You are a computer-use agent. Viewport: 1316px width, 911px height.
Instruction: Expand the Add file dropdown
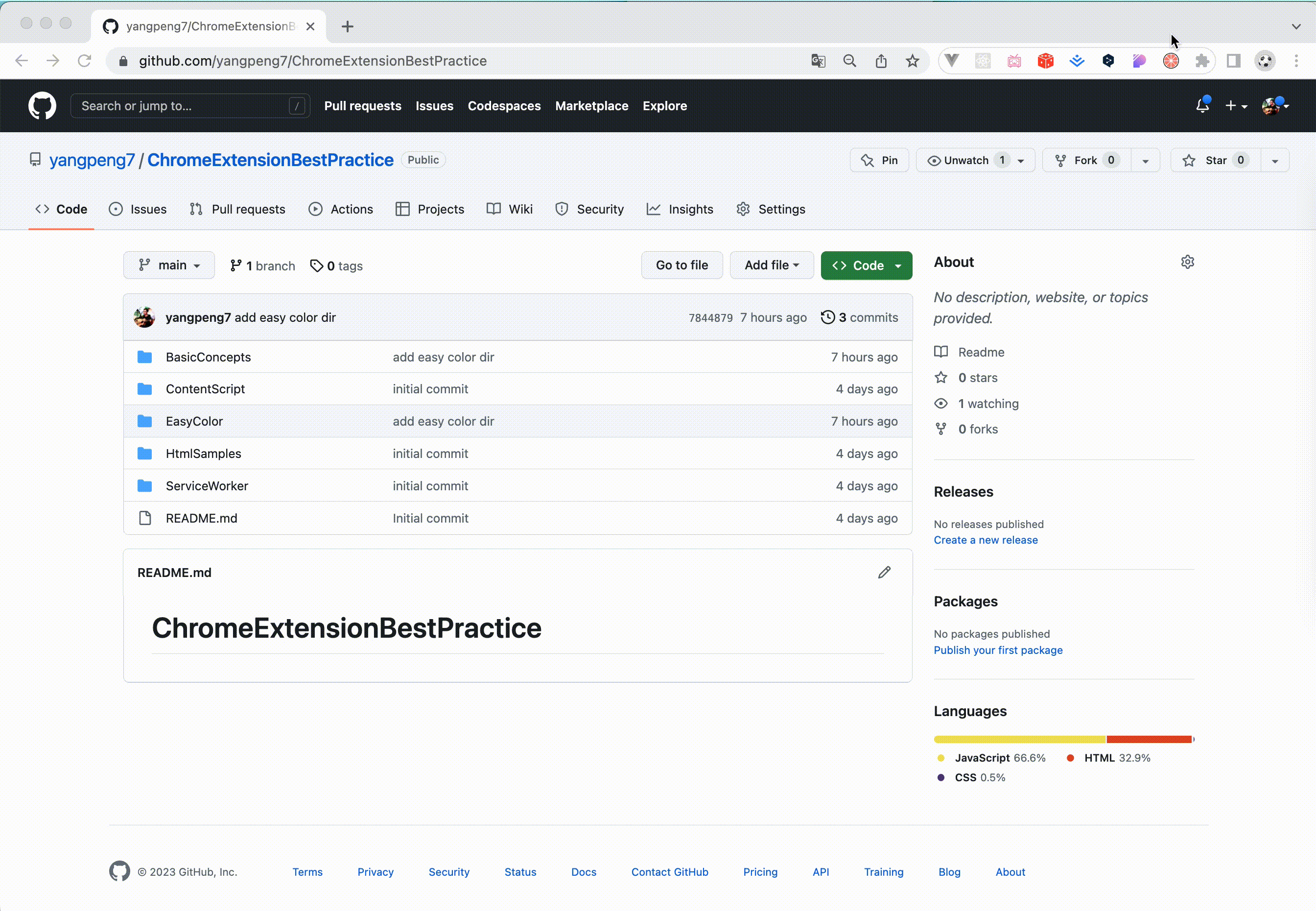pos(771,265)
